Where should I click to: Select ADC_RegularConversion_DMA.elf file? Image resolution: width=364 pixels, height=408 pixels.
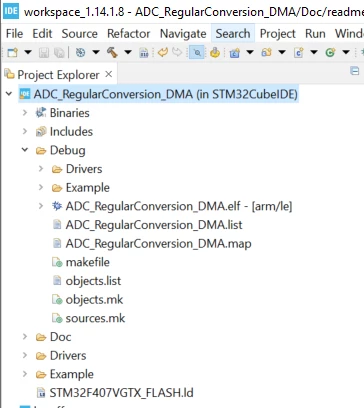(x=179, y=206)
